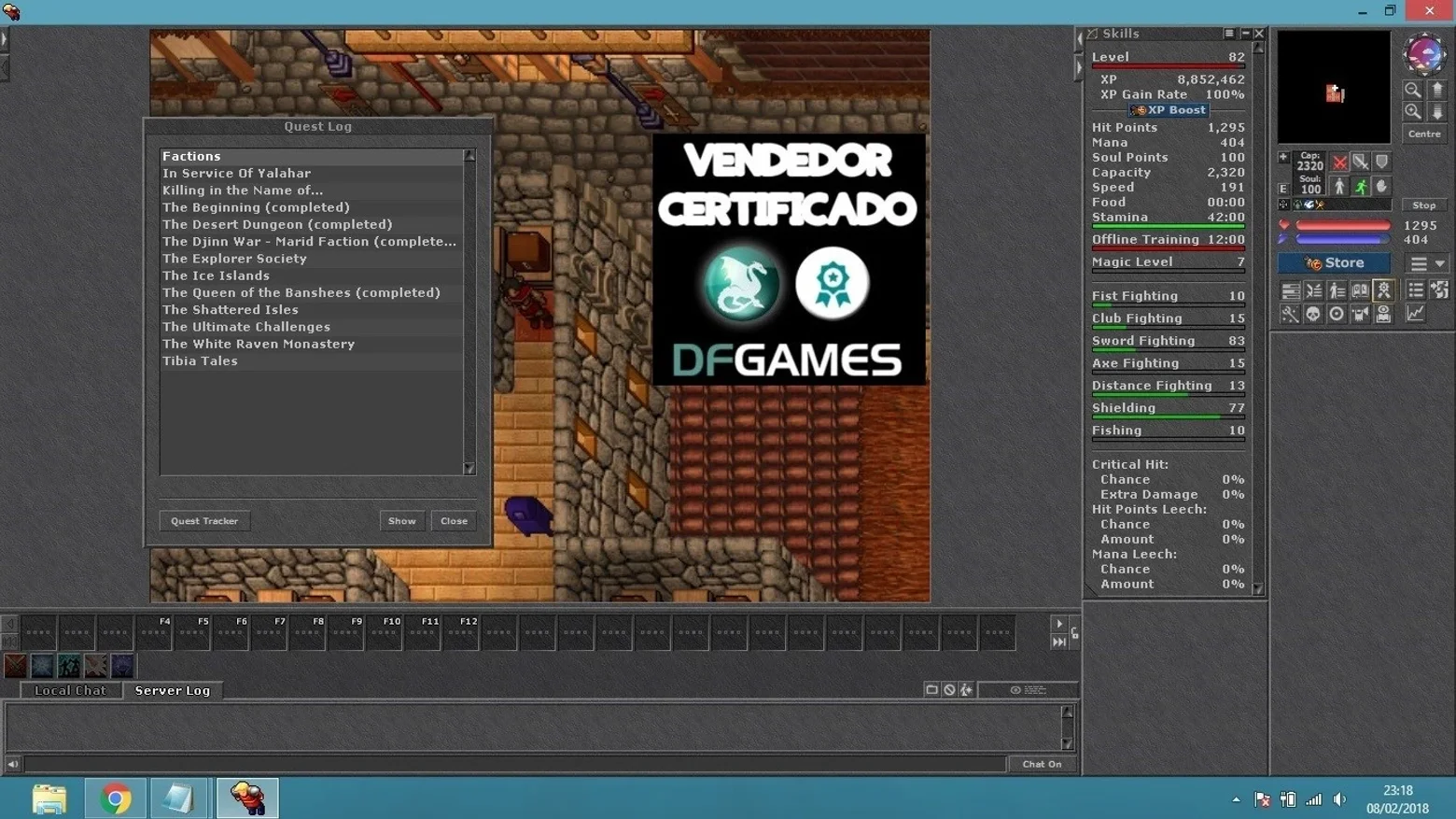Jump to last action bar page
Screen dimensions: 1456x819
[1059, 642]
